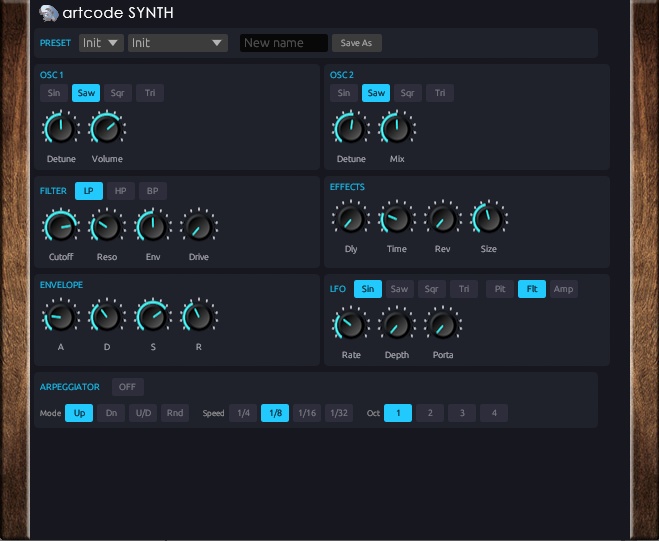Set arpeggiator mode to Dn
Viewport: 659px width, 541px height.
tap(111, 413)
